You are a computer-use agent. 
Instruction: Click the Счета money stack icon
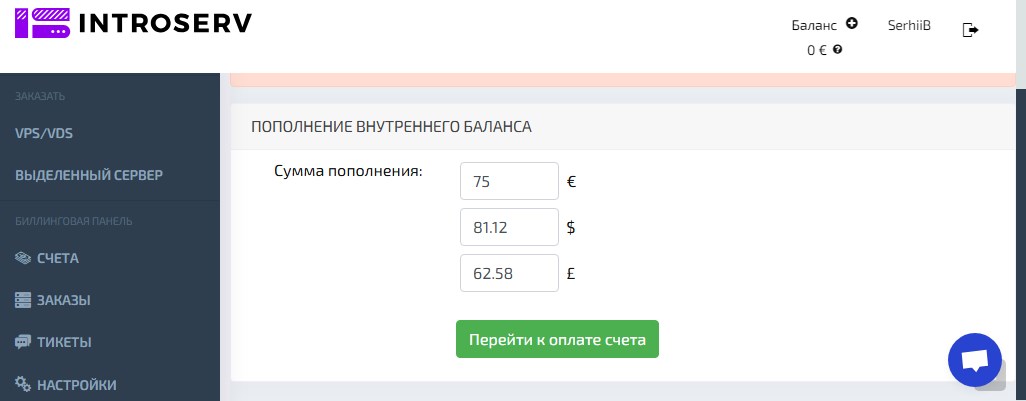[x=23, y=258]
